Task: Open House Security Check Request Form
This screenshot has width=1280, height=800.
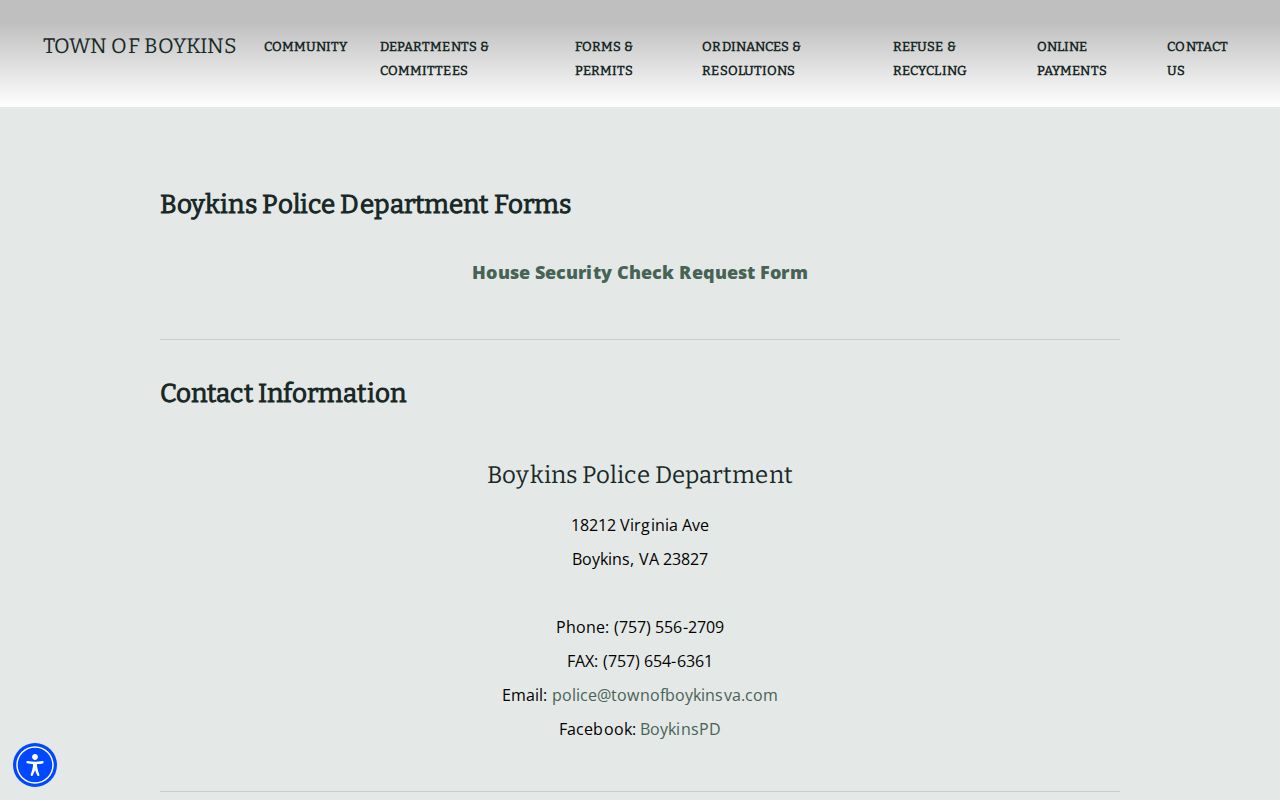Action: point(640,272)
